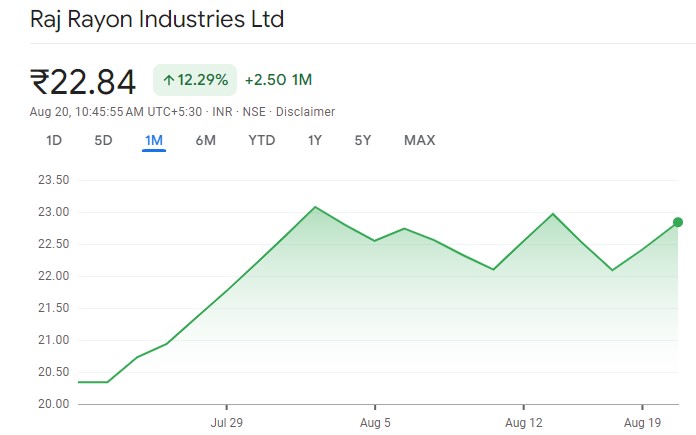
Task: Select the 5D time range
Action: click(103, 140)
